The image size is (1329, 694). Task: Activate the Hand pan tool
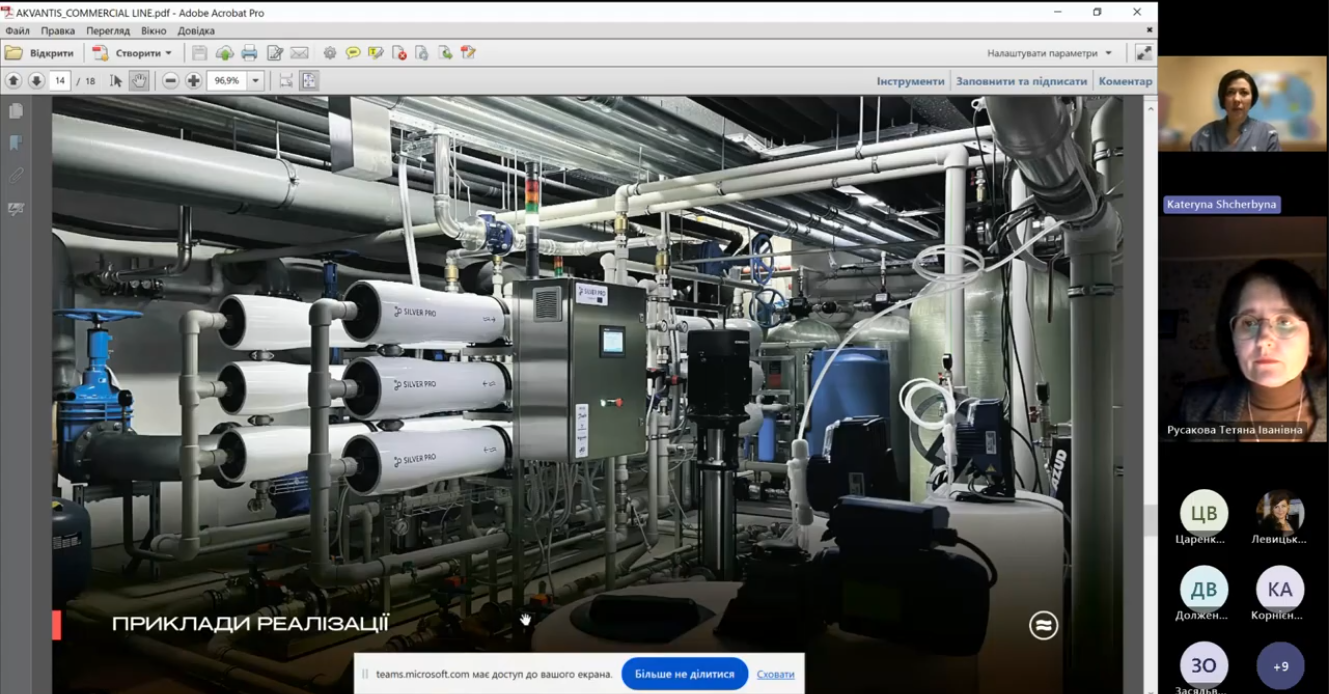pyautogui.click(x=139, y=81)
